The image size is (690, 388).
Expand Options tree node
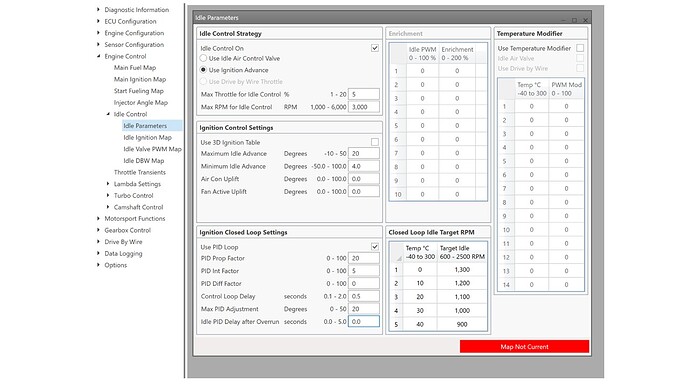coord(98,265)
